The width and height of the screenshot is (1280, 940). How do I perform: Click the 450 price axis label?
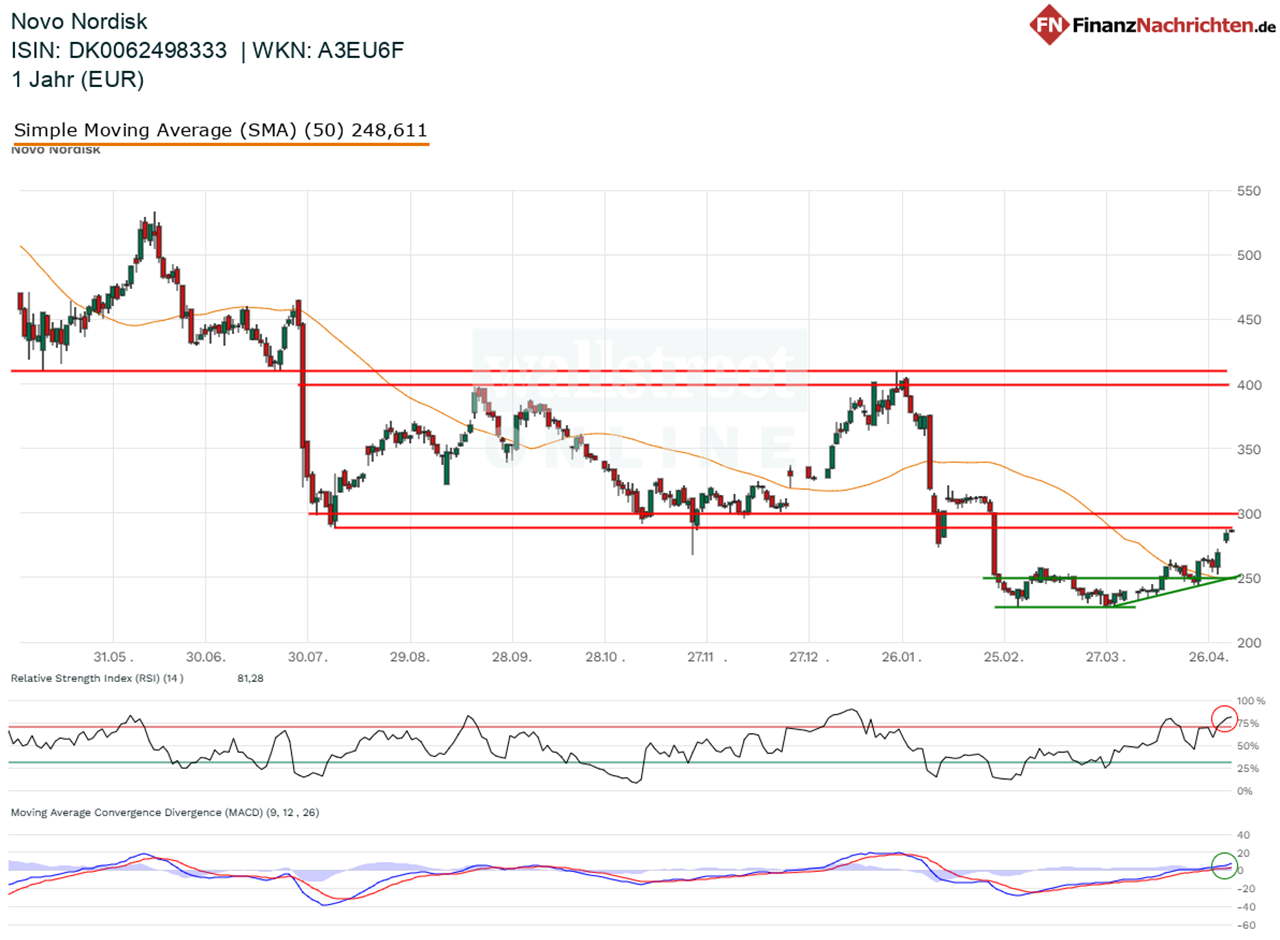pyautogui.click(x=1250, y=320)
